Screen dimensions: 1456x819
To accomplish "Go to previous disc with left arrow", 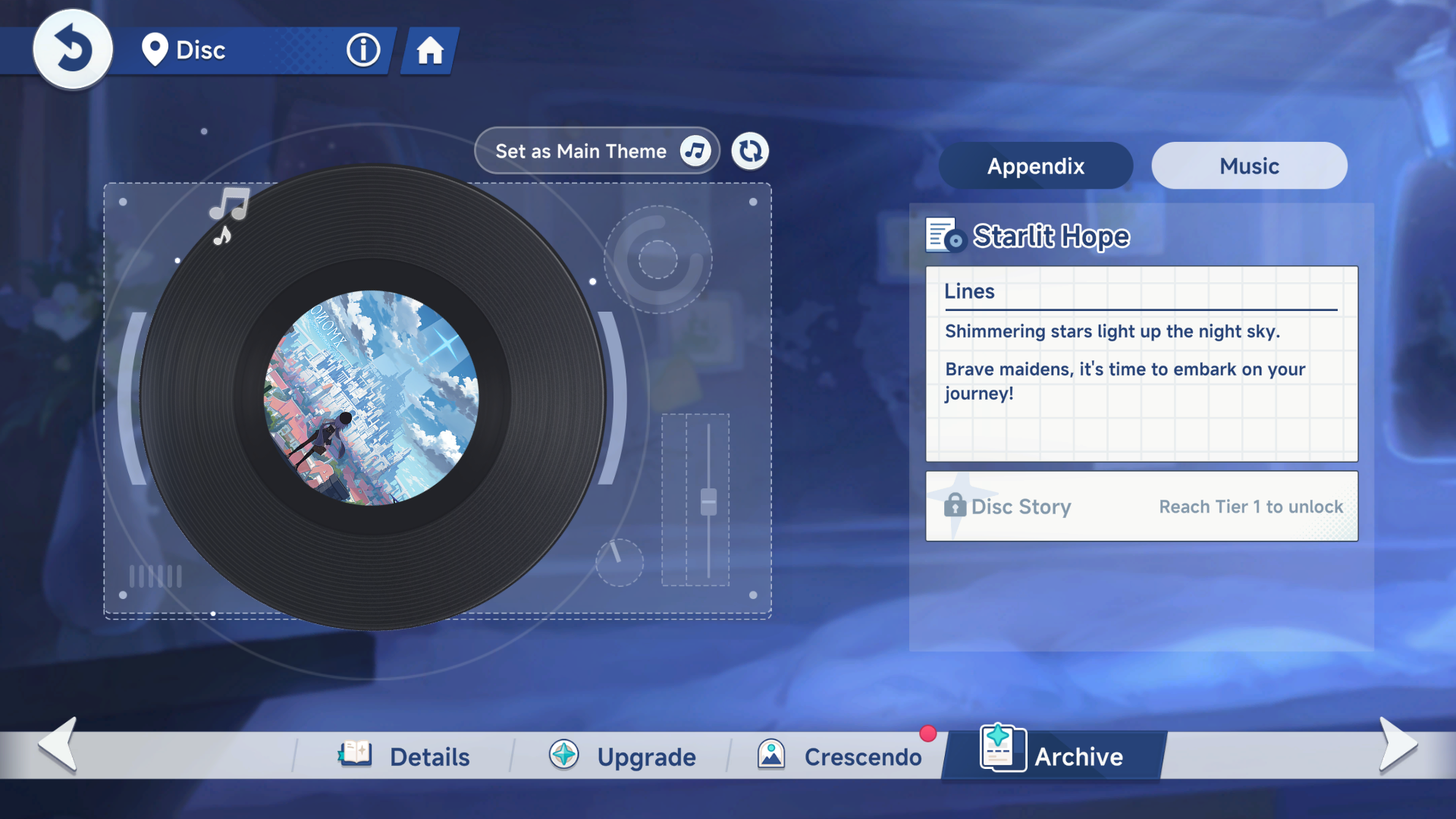I will click(x=59, y=745).
